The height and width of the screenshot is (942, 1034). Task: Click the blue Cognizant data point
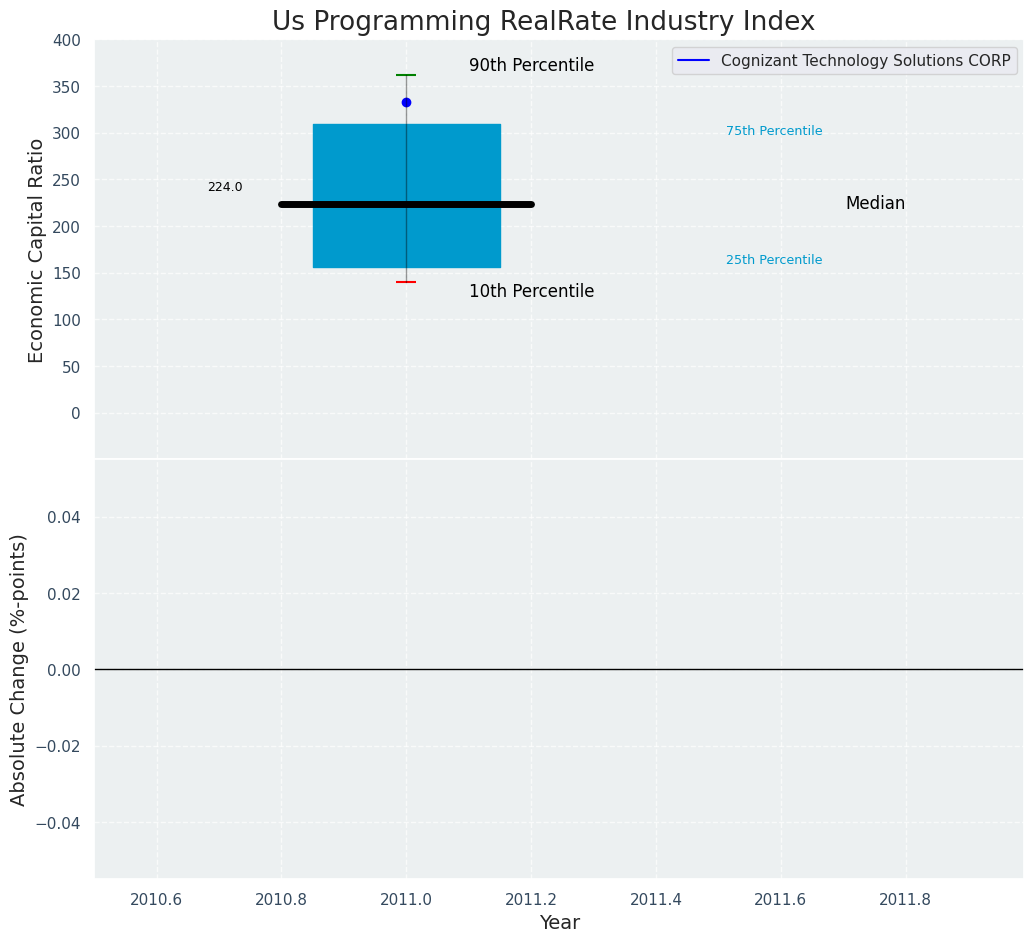click(x=406, y=102)
